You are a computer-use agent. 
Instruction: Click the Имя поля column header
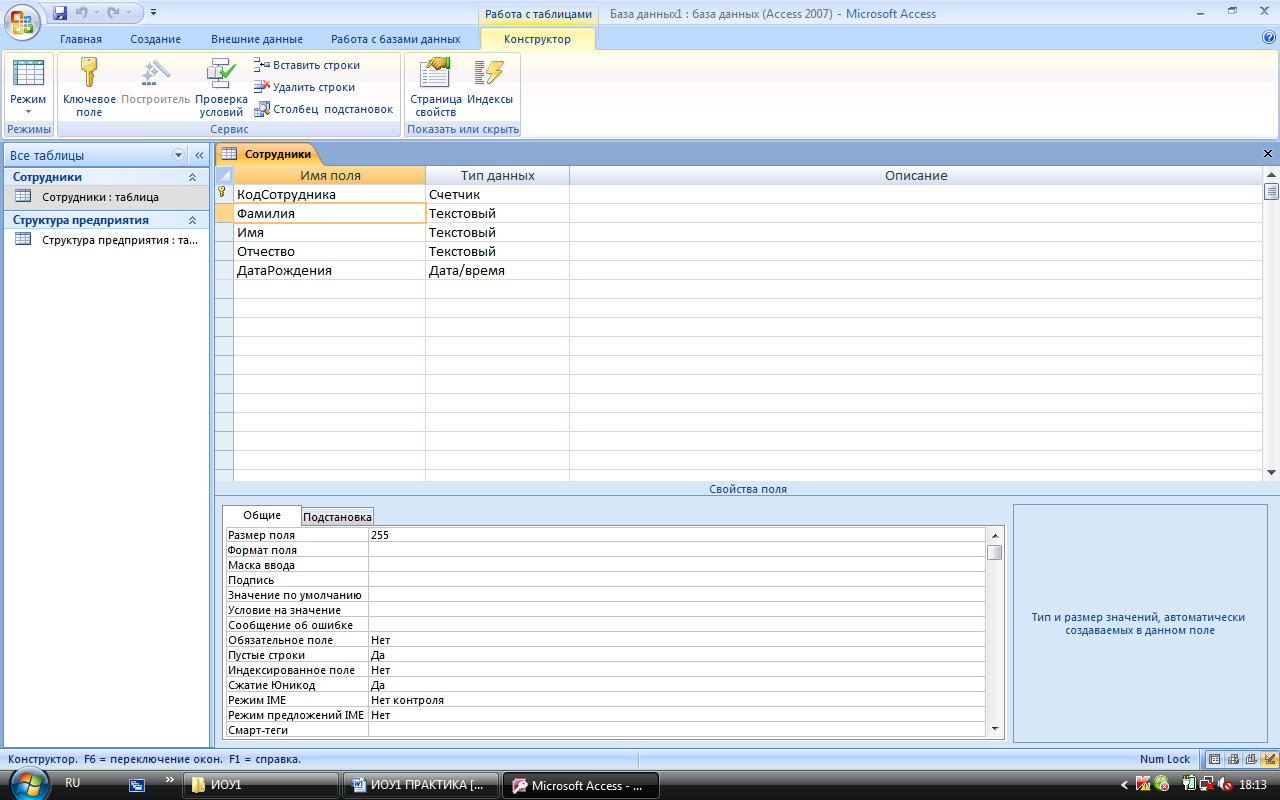pyautogui.click(x=329, y=175)
